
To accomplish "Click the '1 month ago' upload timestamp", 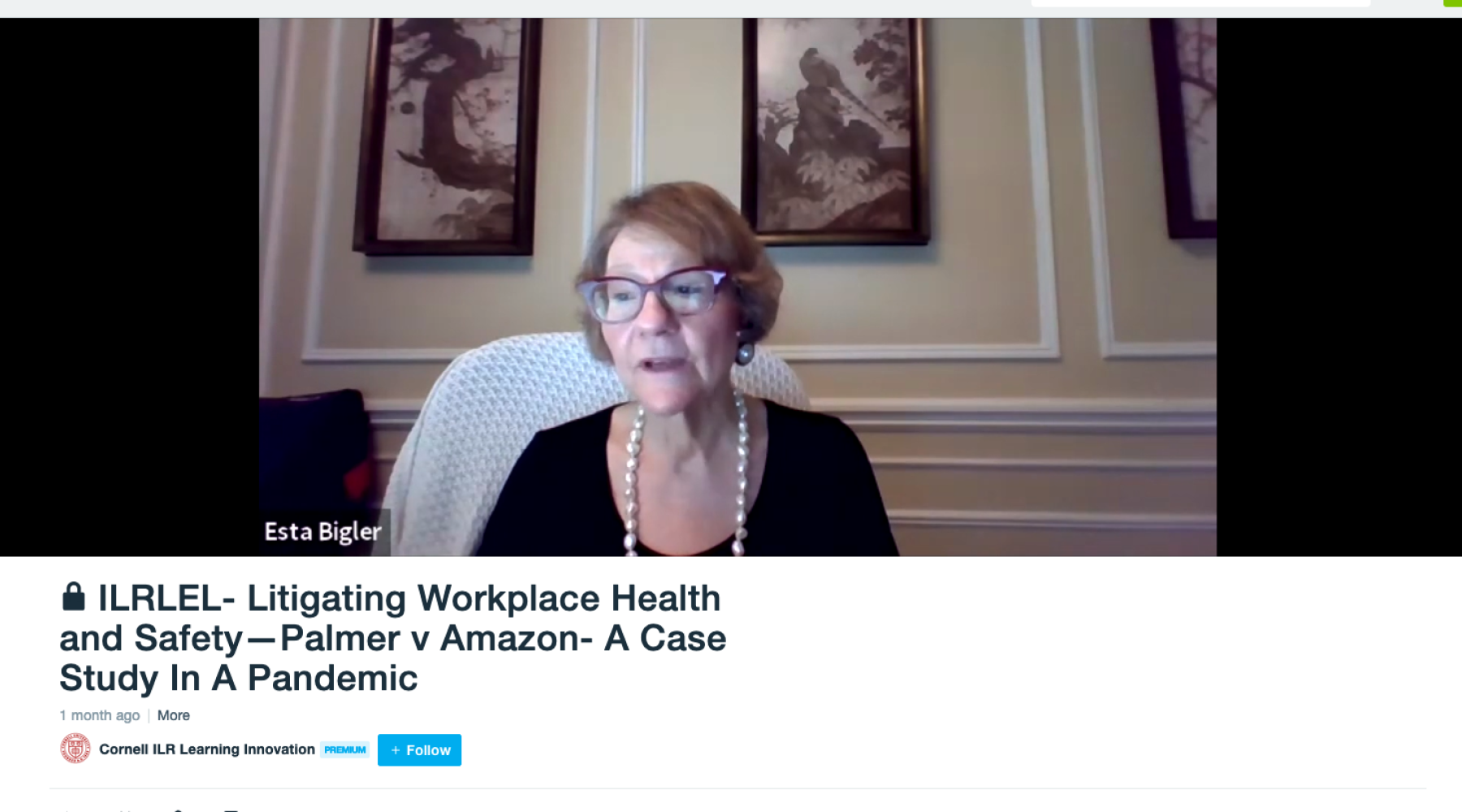I will [99, 715].
